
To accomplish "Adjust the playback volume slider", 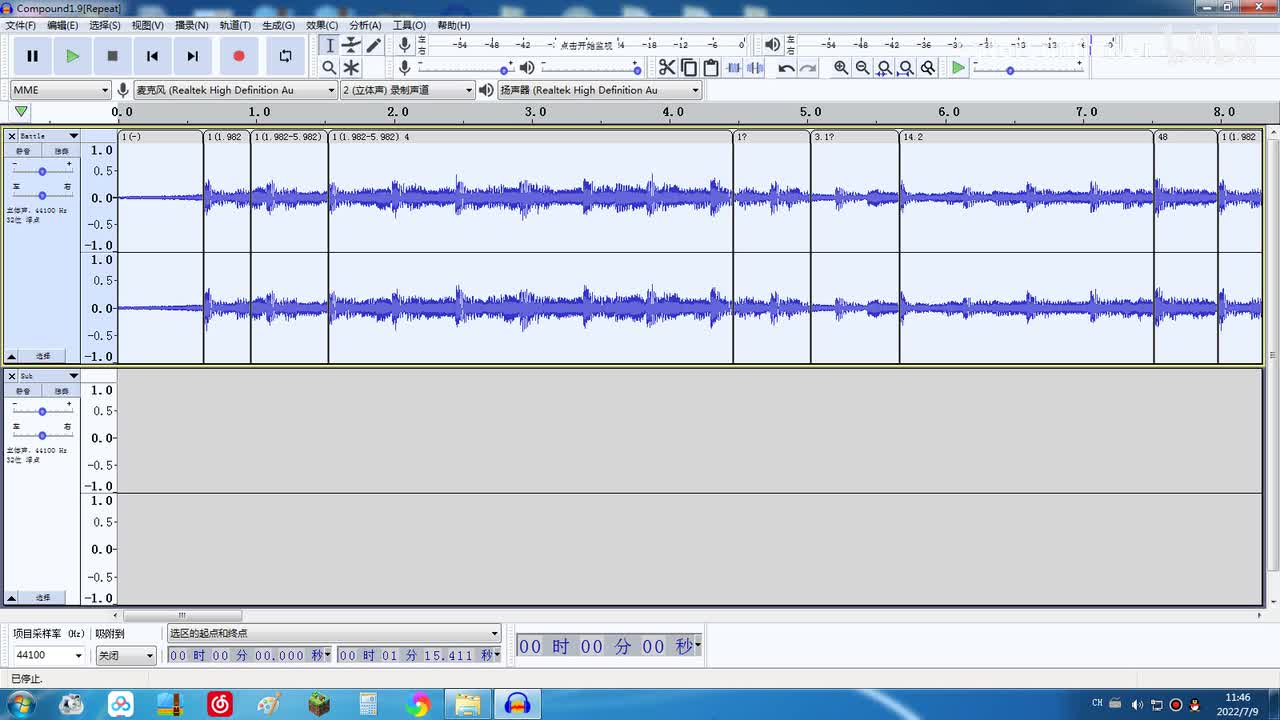I will [591, 69].
